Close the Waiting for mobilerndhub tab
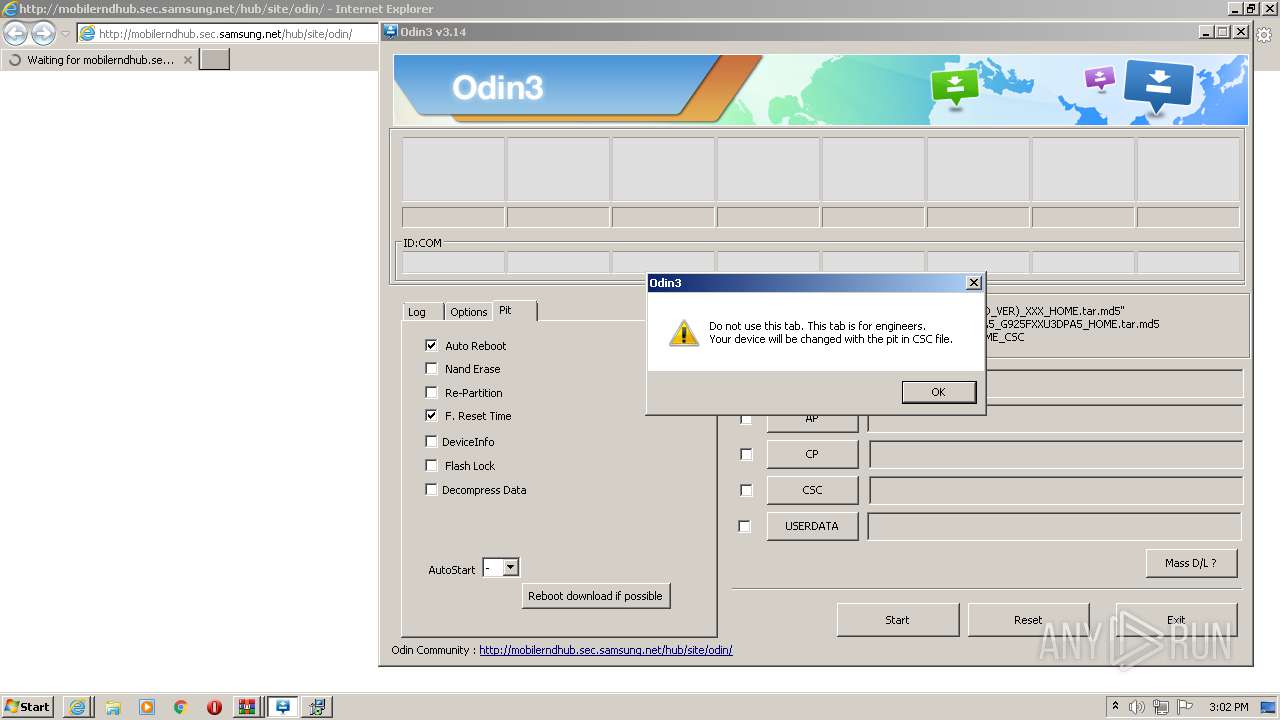Viewport: 1280px width, 720px height. tap(187, 60)
